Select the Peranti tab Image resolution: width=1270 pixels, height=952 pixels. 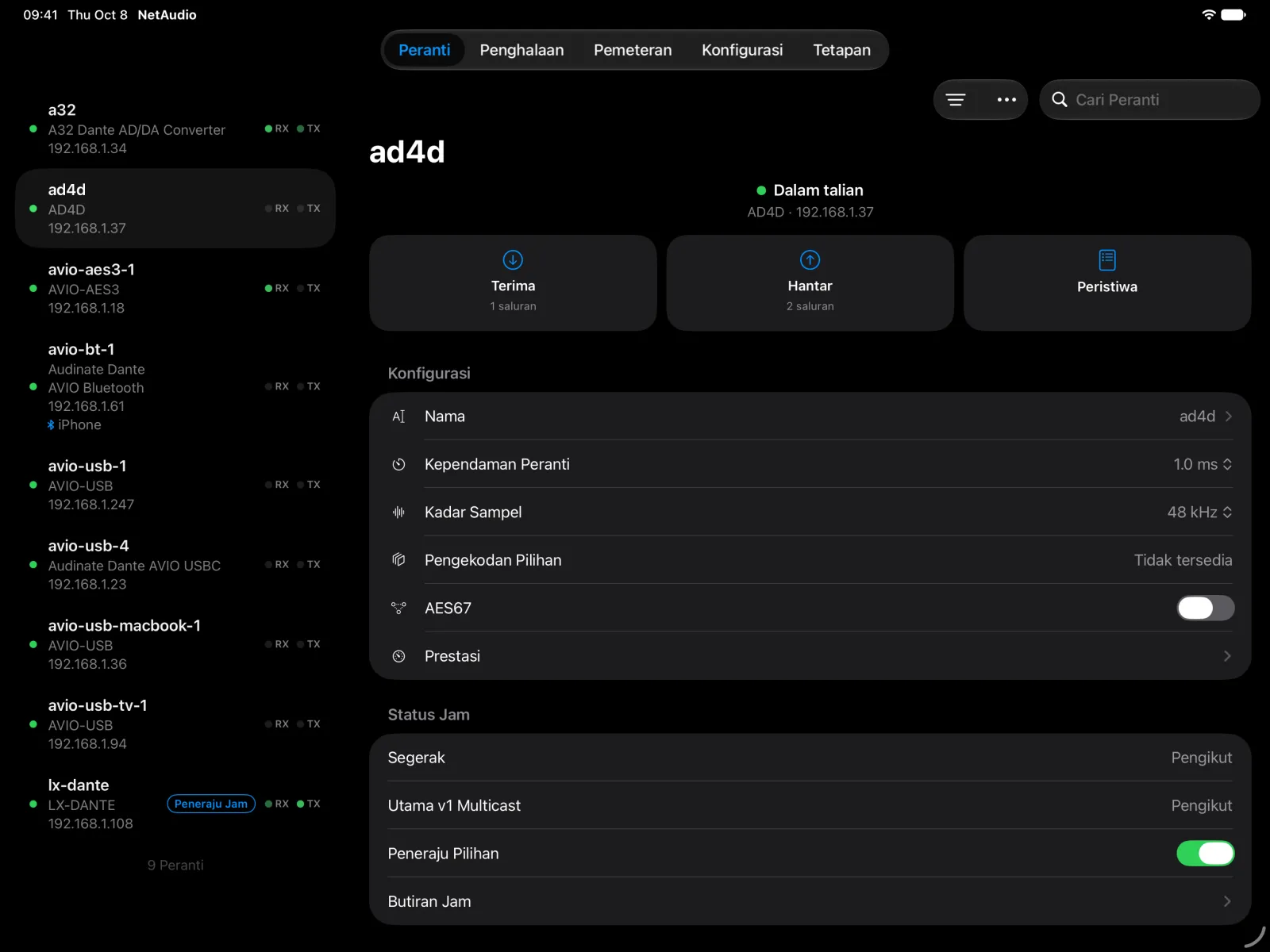424,50
